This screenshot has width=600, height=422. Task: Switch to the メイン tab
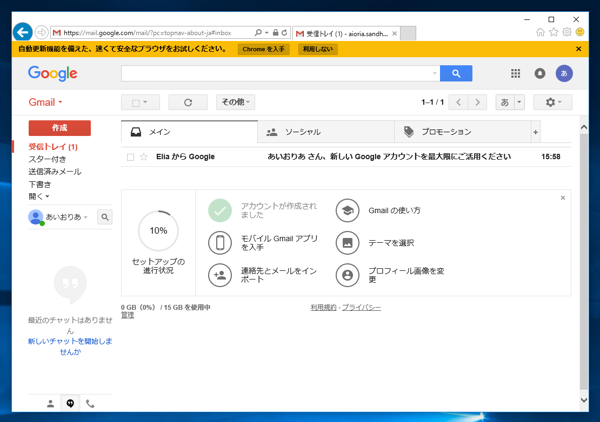(x=189, y=132)
